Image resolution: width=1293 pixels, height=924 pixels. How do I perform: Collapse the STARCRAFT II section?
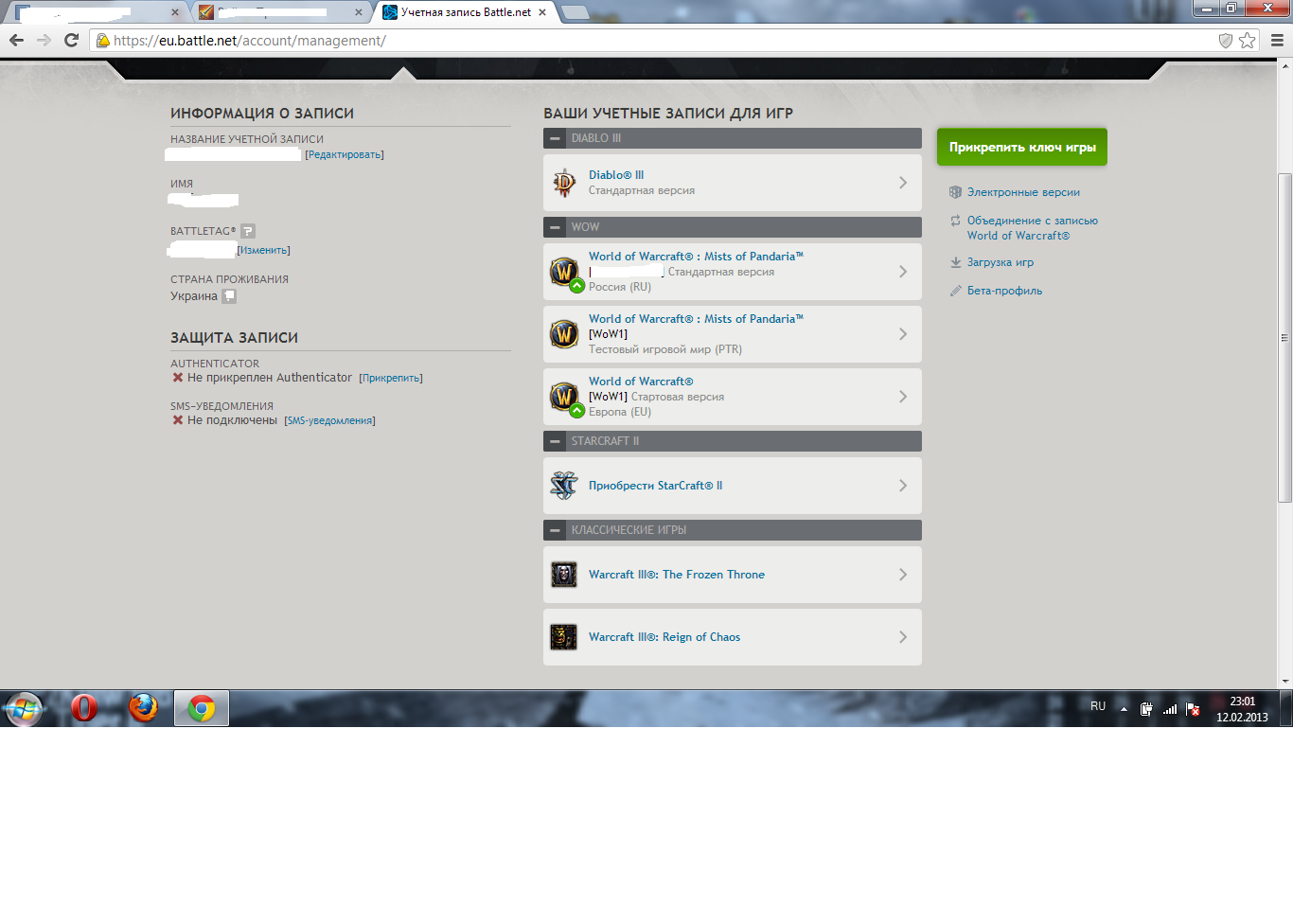(555, 441)
